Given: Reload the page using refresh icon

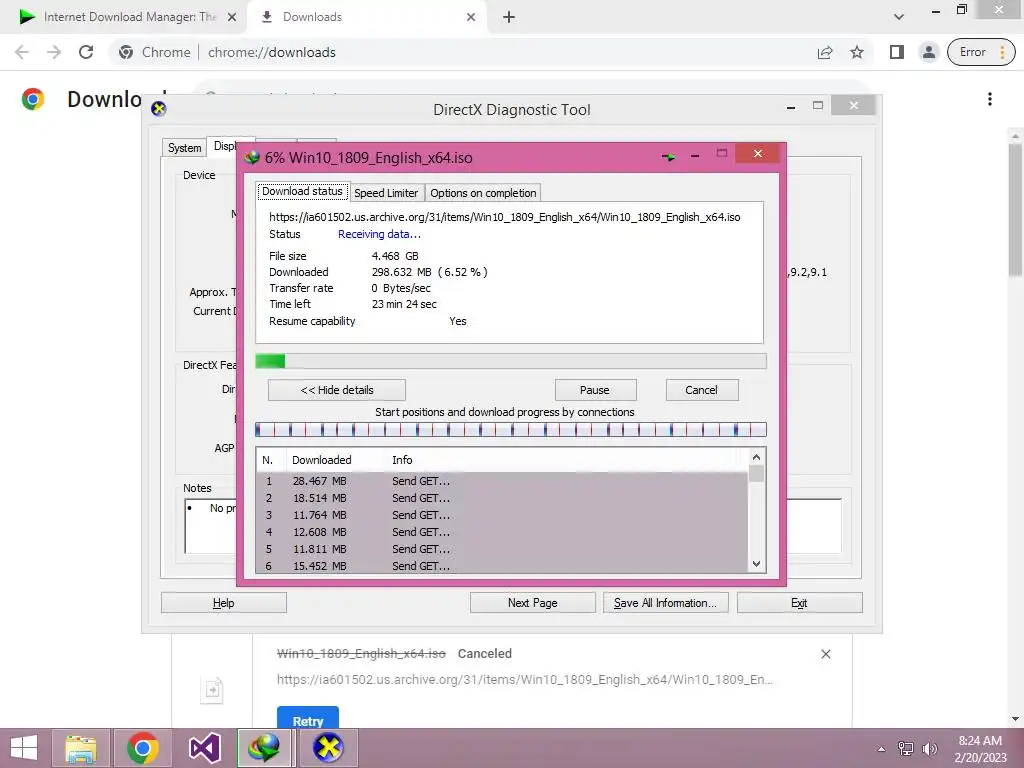Looking at the screenshot, I should (x=86, y=52).
